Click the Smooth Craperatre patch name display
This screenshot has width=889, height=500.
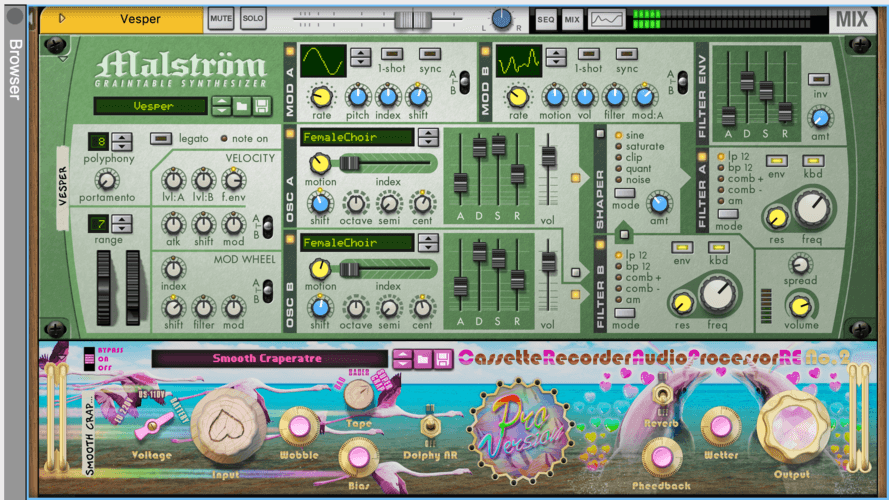pos(270,358)
